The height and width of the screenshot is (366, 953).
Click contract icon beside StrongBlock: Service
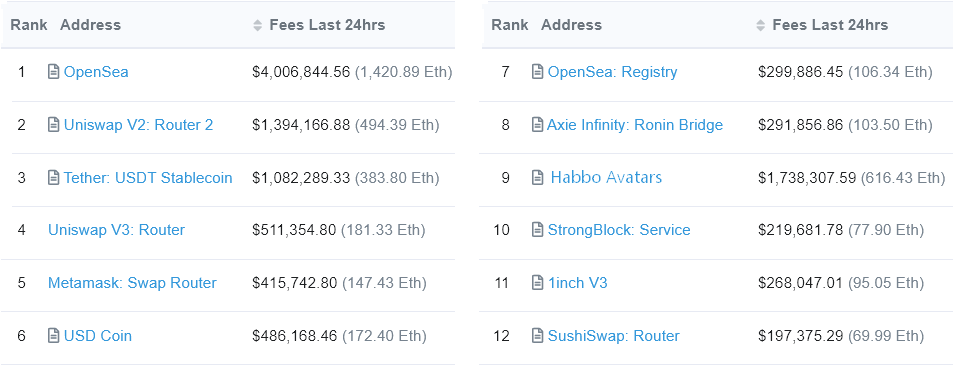(537, 230)
